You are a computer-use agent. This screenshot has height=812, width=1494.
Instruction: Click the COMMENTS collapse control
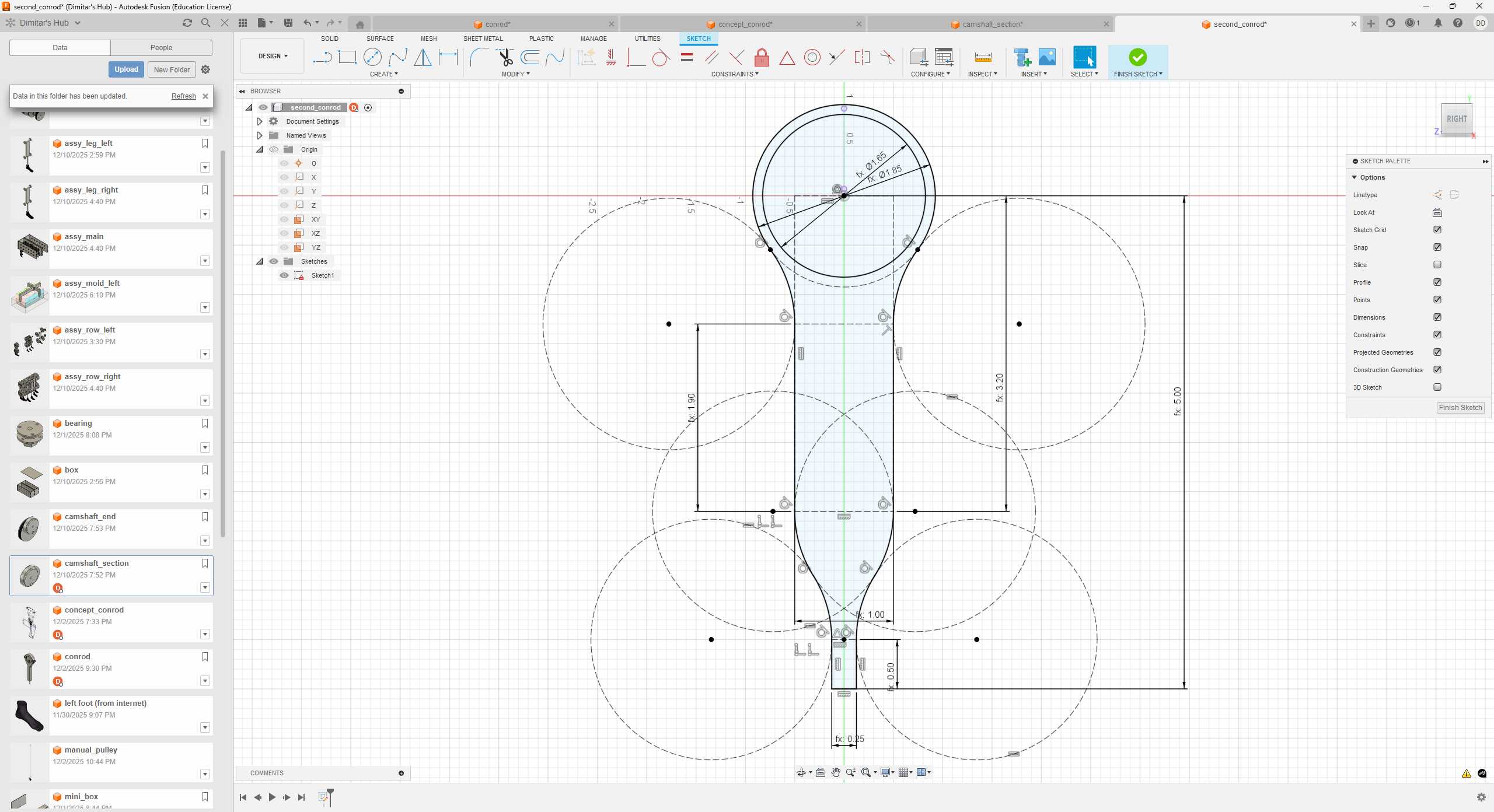[401, 773]
